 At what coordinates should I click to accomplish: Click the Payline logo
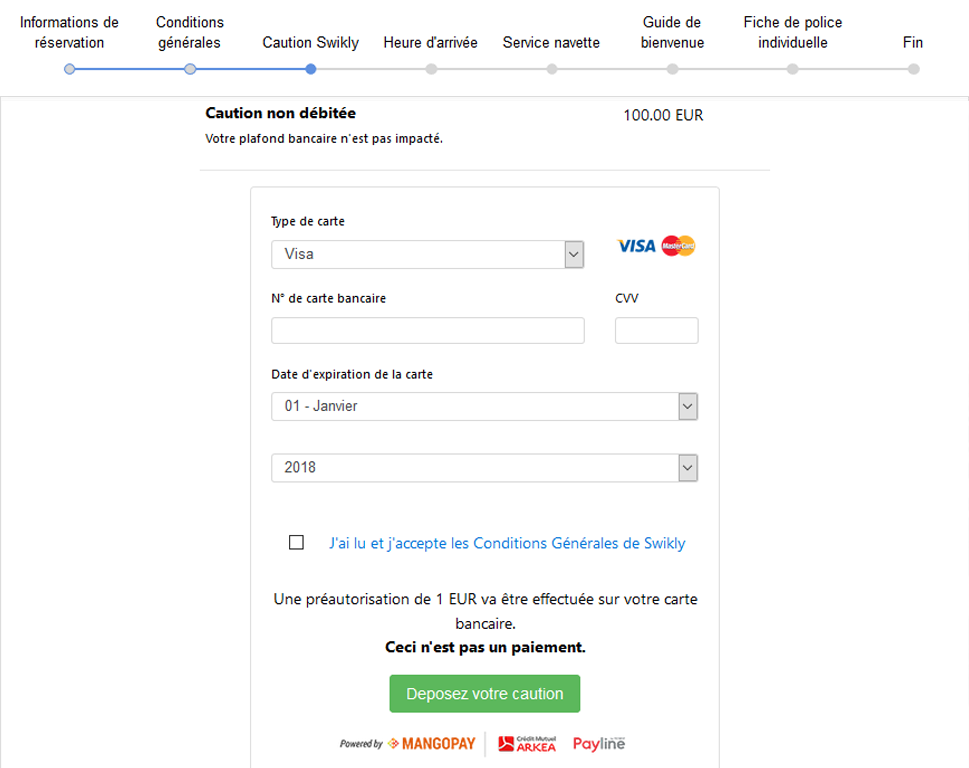coord(599,744)
